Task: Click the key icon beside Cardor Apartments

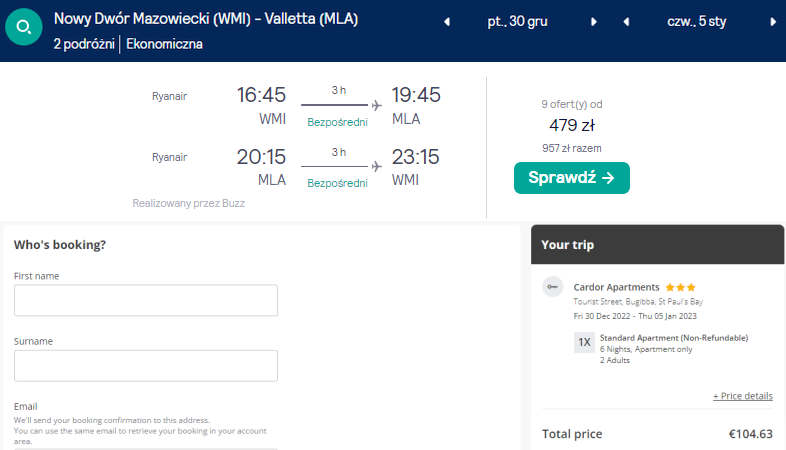Action: [x=553, y=287]
